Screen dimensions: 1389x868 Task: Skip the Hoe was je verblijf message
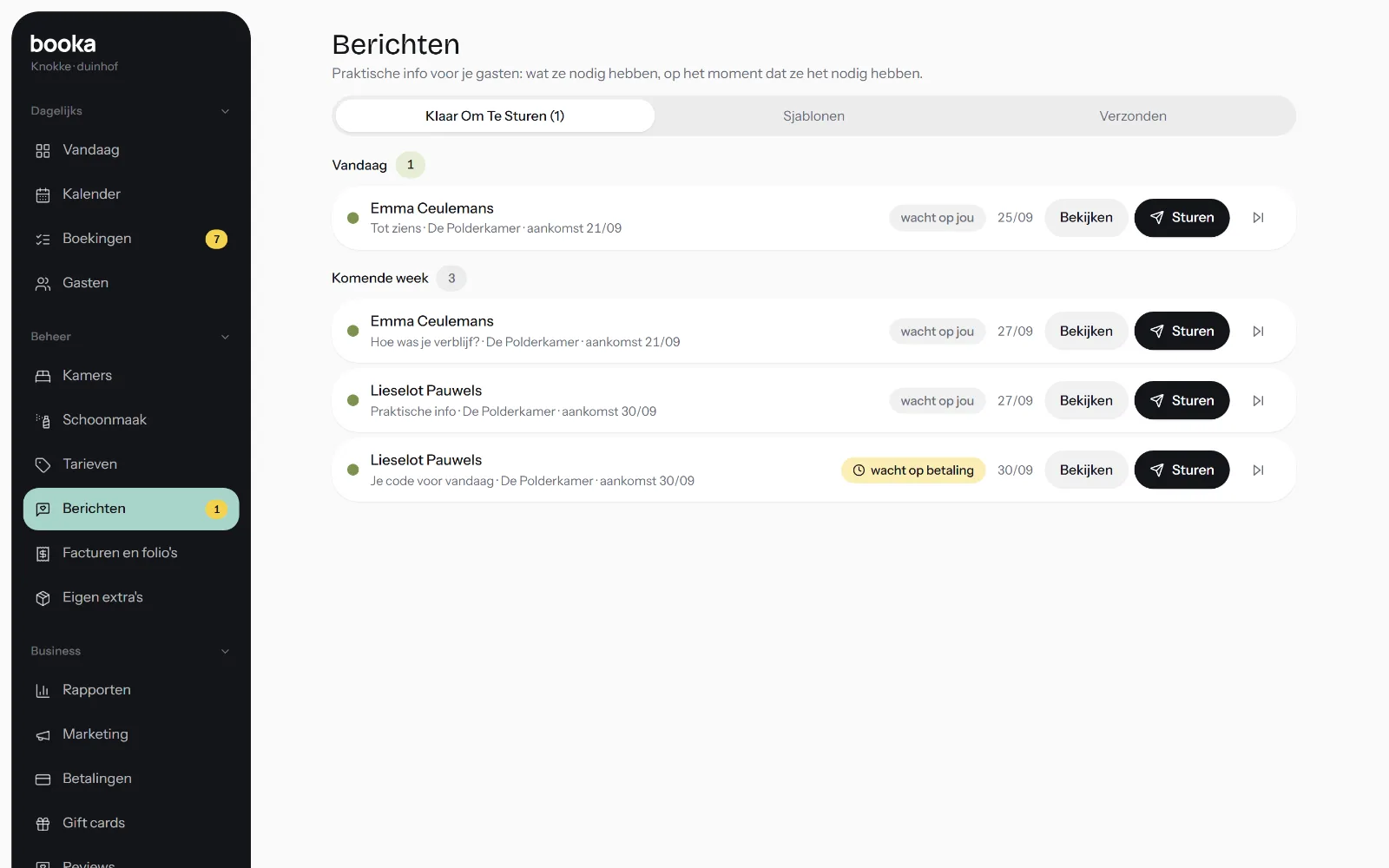(x=1258, y=331)
